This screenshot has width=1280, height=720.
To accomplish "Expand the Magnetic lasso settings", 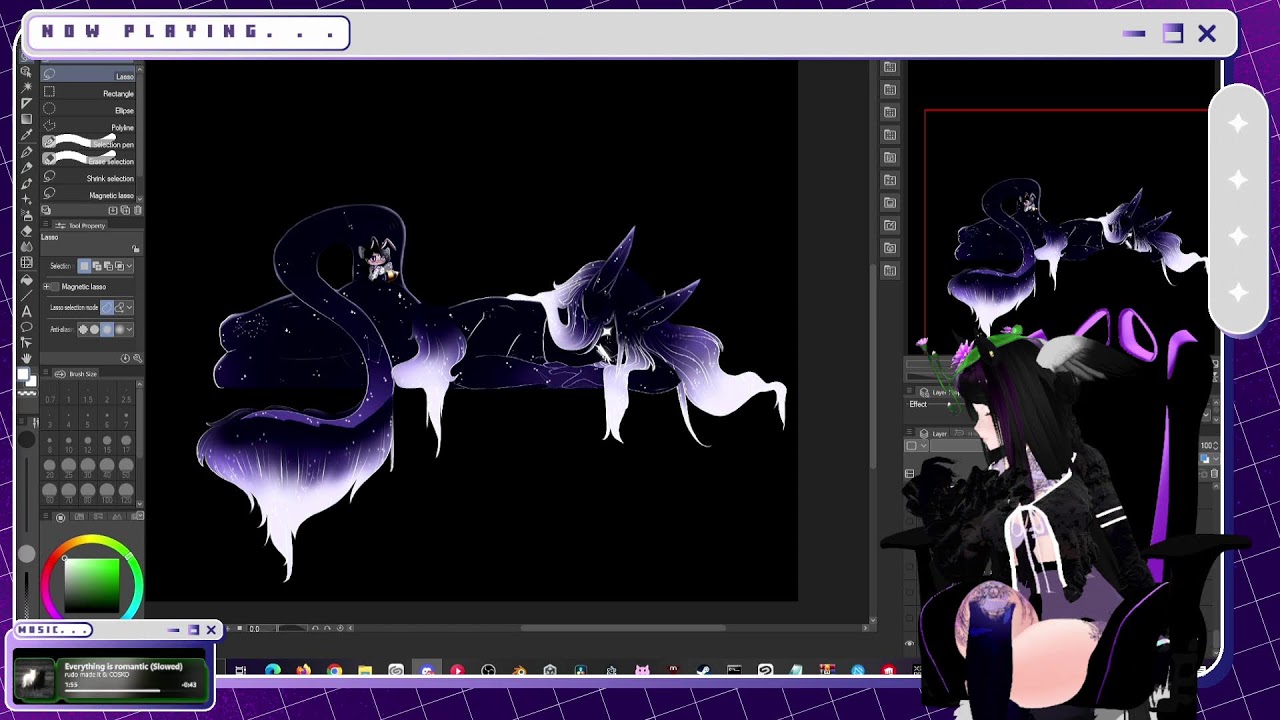I will click(x=47, y=287).
